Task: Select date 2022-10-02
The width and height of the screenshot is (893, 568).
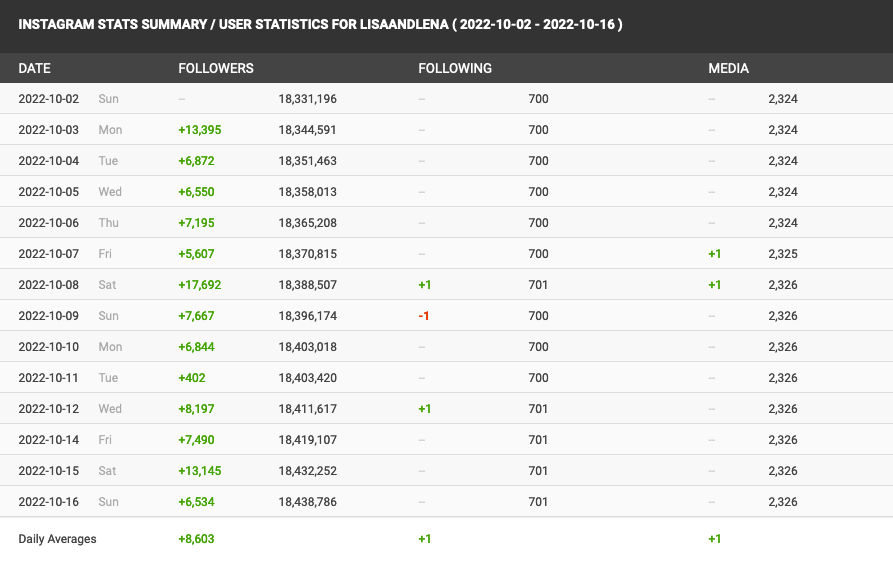Action: (x=48, y=99)
